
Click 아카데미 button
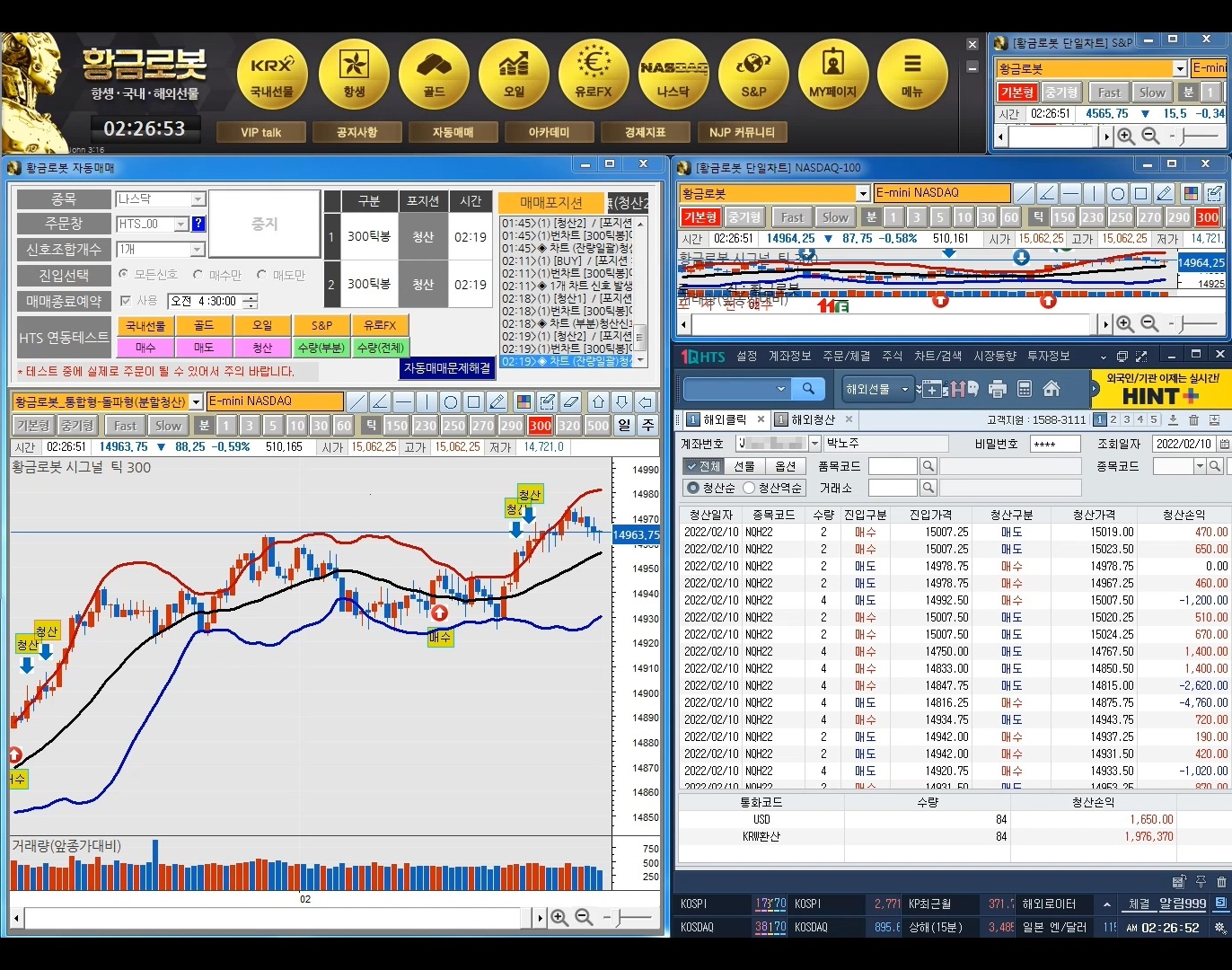[549, 132]
